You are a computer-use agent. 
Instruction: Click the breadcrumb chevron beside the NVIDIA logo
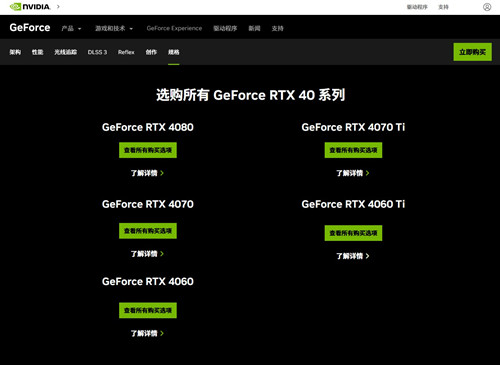(x=58, y=7)
